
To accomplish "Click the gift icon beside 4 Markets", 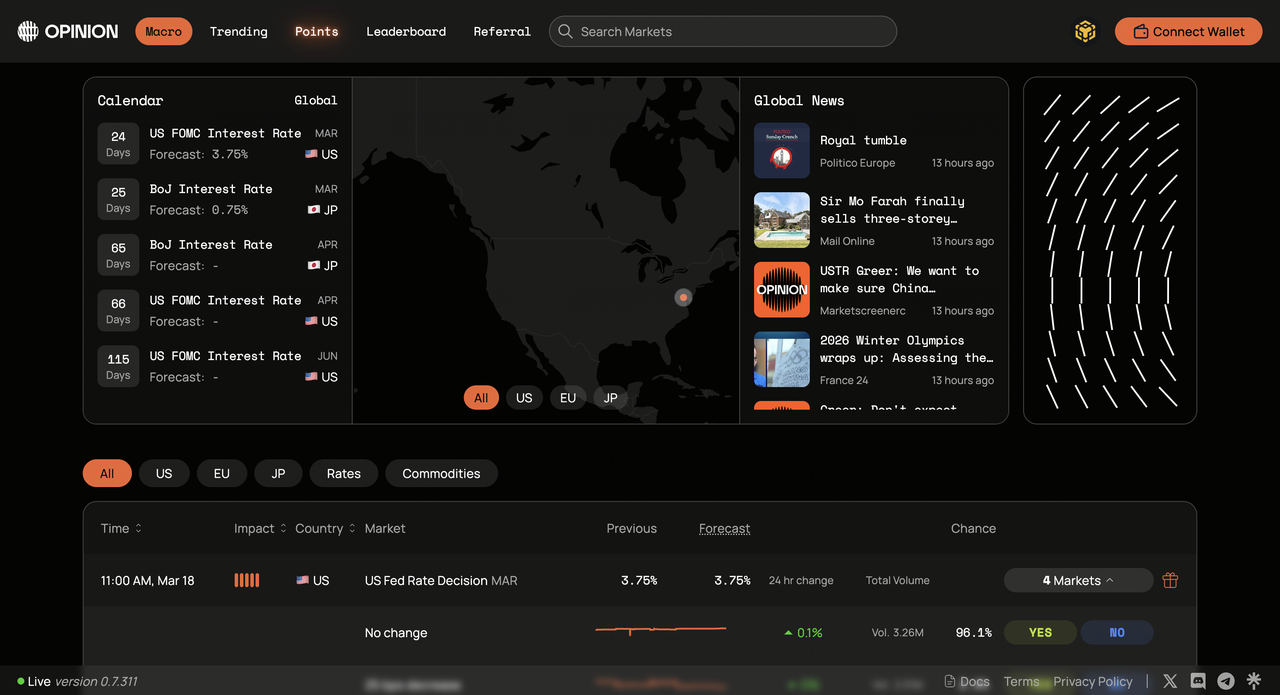I will coord(1170,580).
